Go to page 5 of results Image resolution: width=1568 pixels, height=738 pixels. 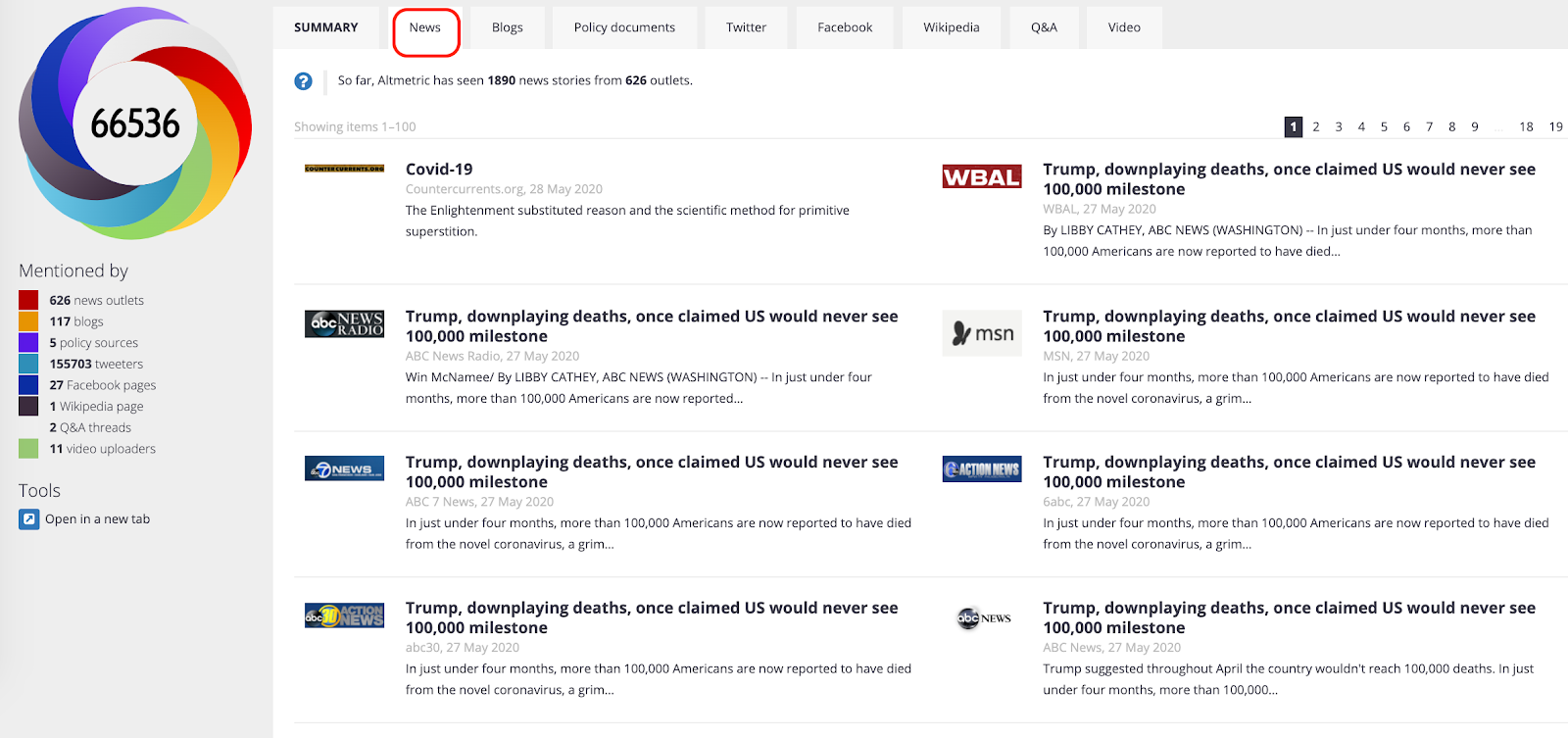[x=1384, y=126]
